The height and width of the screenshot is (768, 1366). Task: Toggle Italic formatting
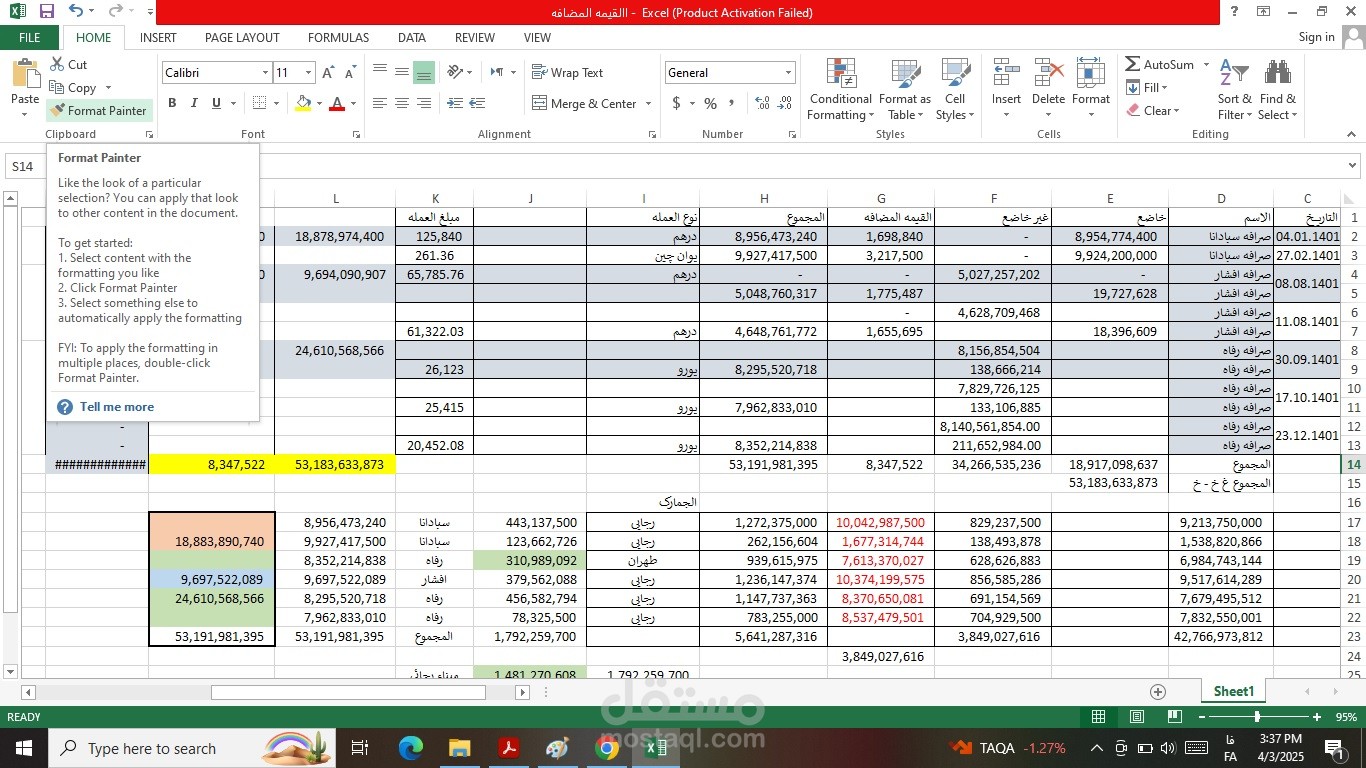(193, 103)
